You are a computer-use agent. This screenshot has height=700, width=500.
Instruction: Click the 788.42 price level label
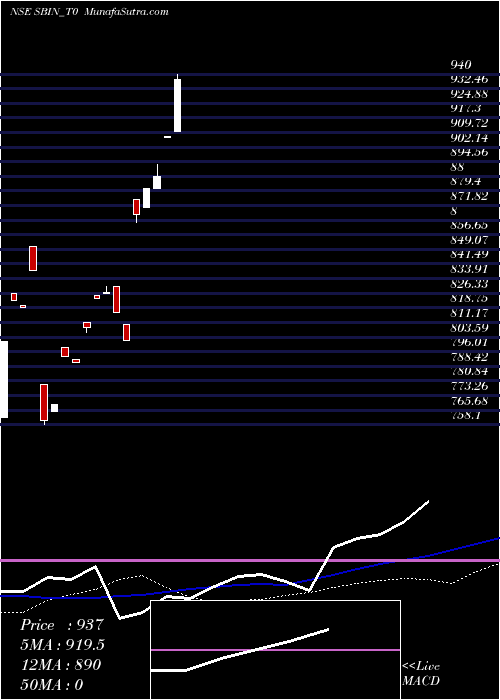click(x=469, y=357)
